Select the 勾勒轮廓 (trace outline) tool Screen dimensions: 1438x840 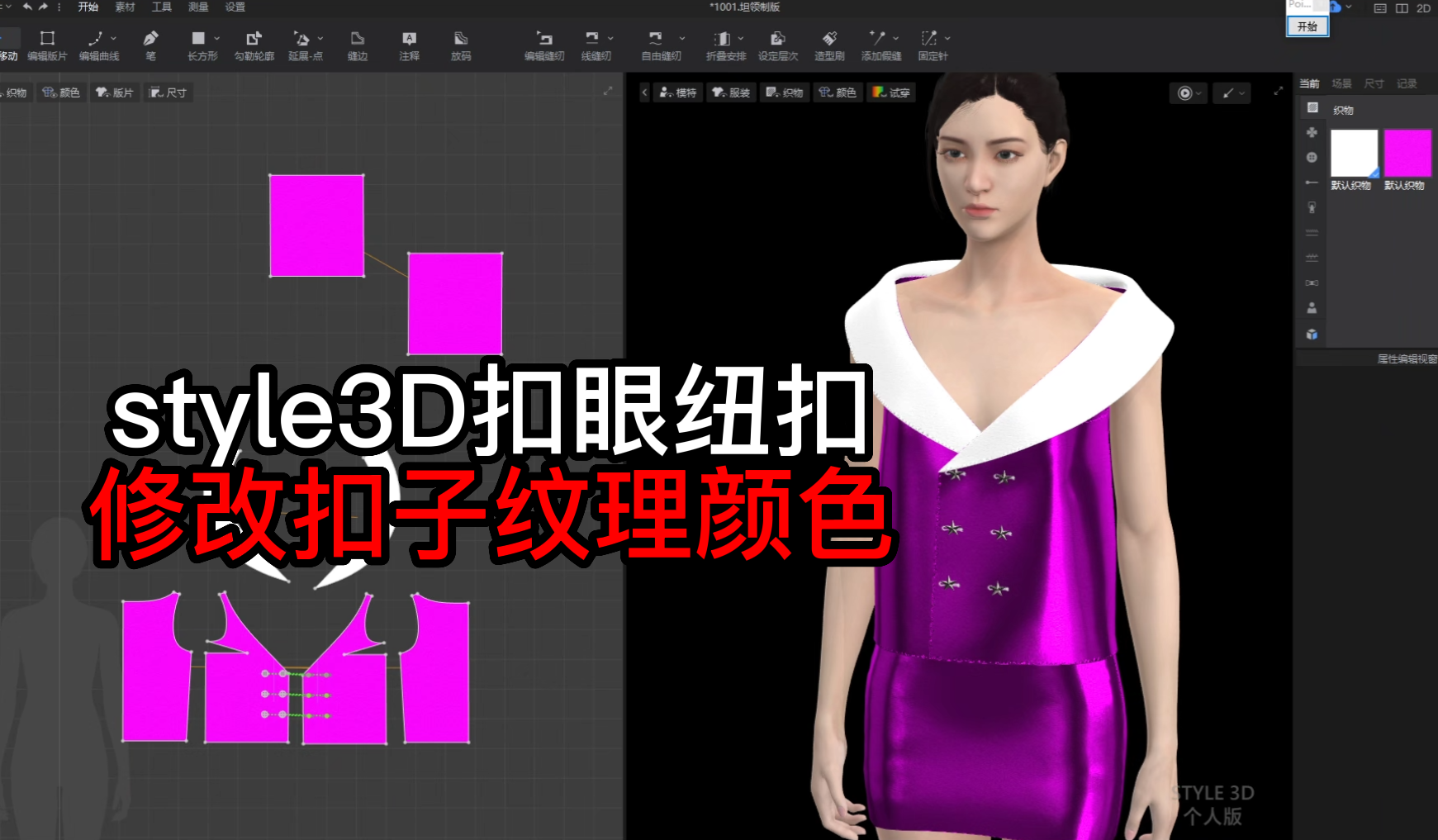point(254,45)
